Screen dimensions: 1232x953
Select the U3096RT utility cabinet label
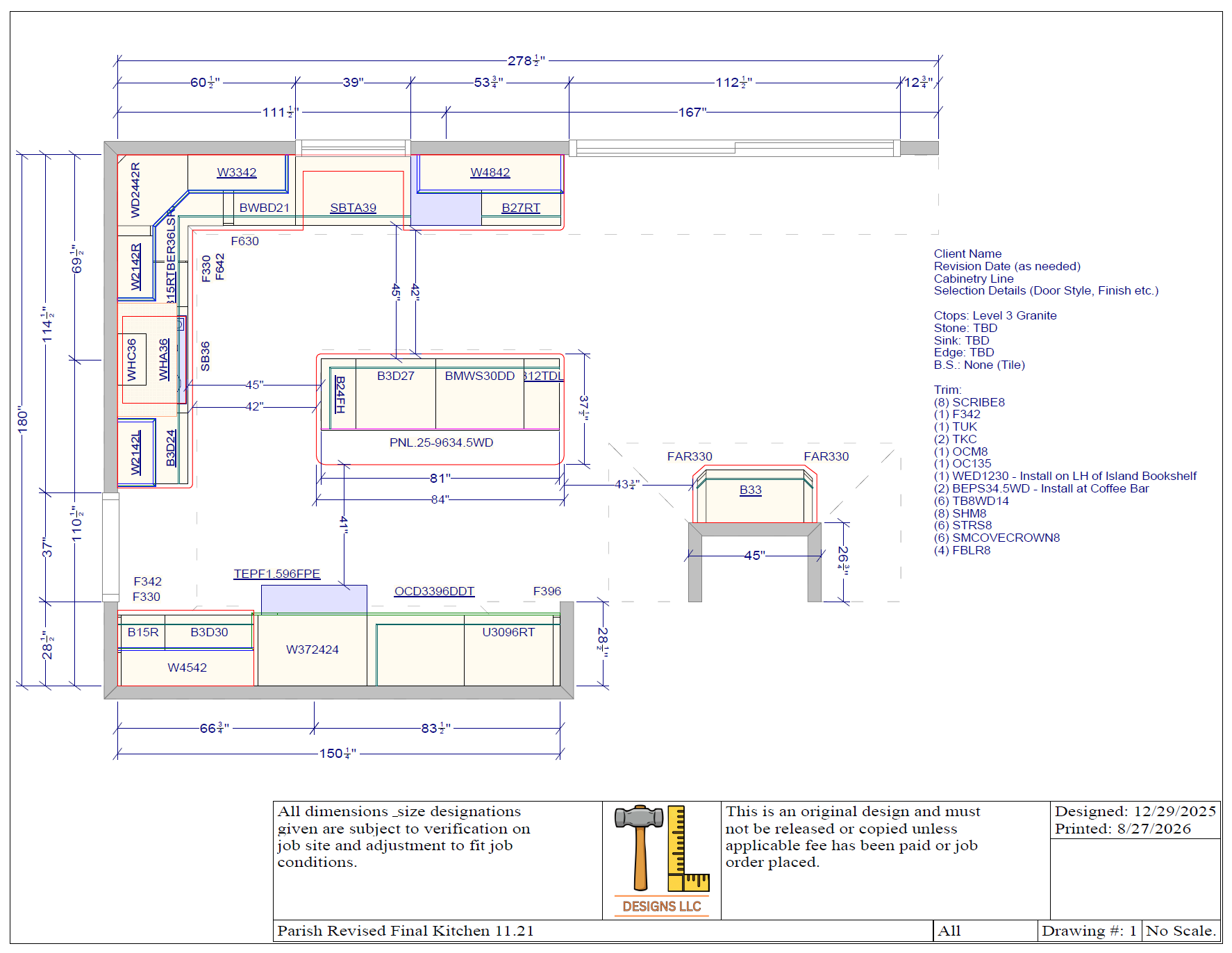(508, 632)
